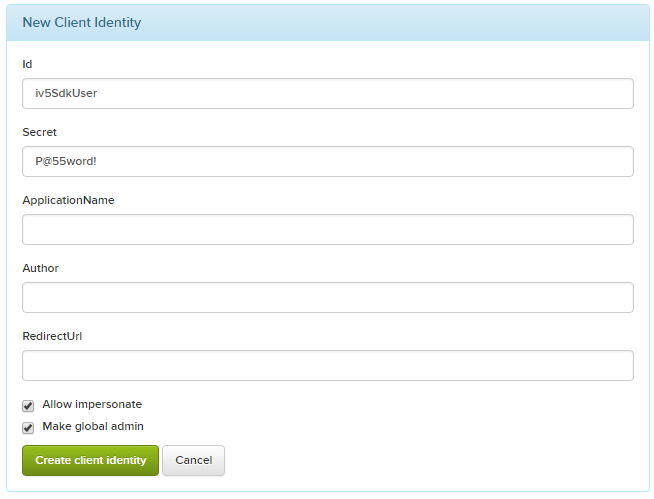Viewport: 654px width, 499px height.
Task: Click the 'Id' field label
Action: (27, 64)
